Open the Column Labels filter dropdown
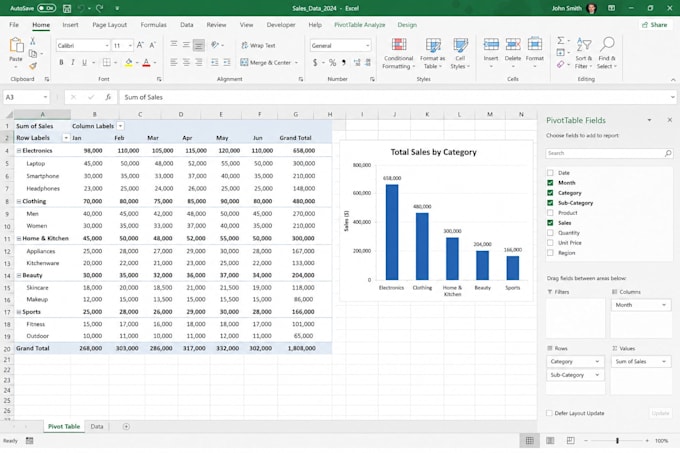 (120, 126)
